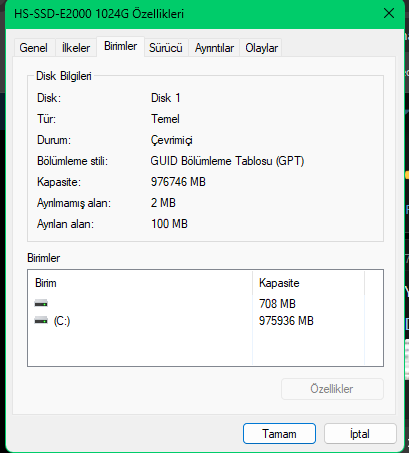Select the drive icon of the 708 MB volume

(41, 303)
